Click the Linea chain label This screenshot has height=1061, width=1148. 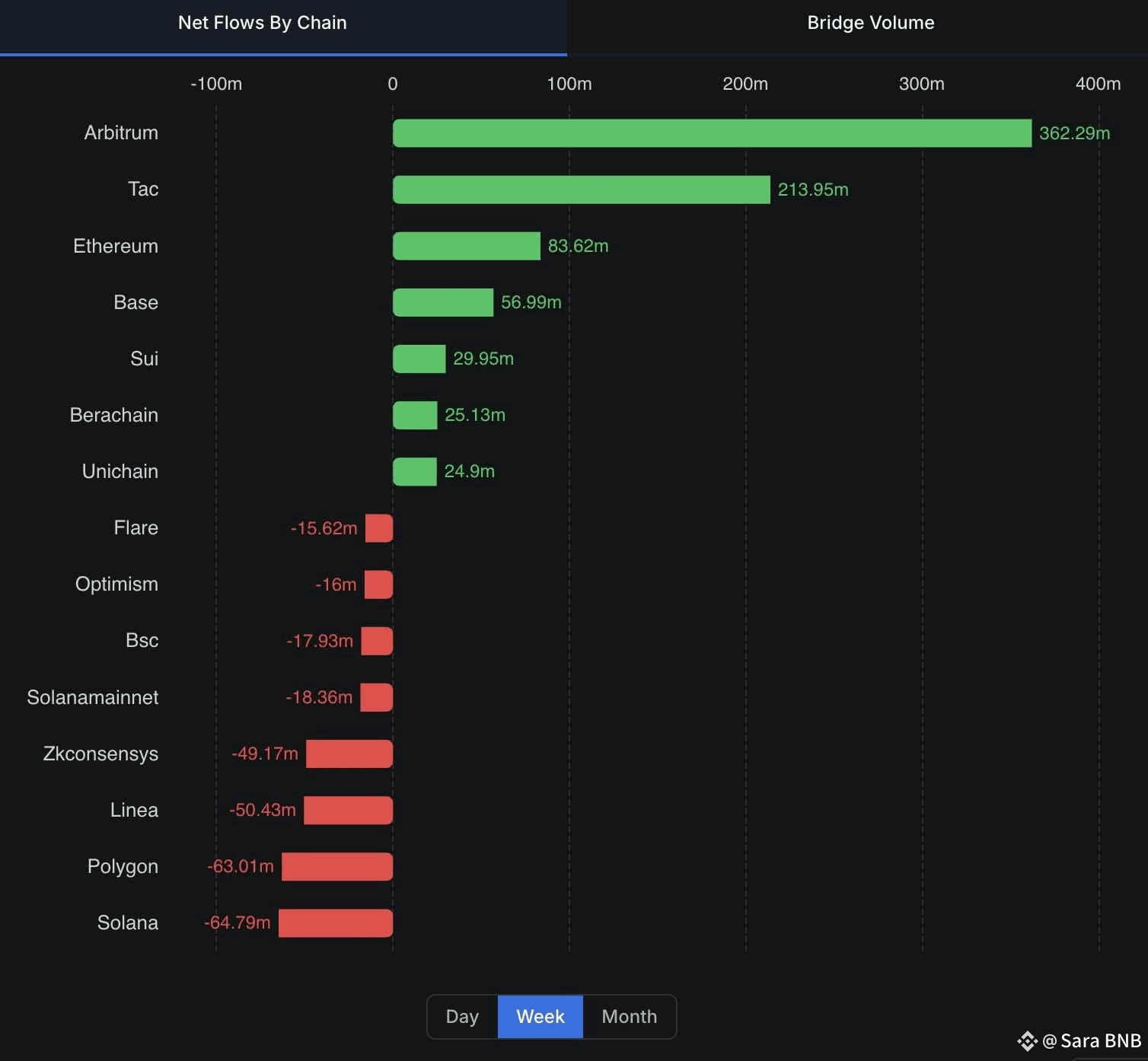tap(134, 810)
